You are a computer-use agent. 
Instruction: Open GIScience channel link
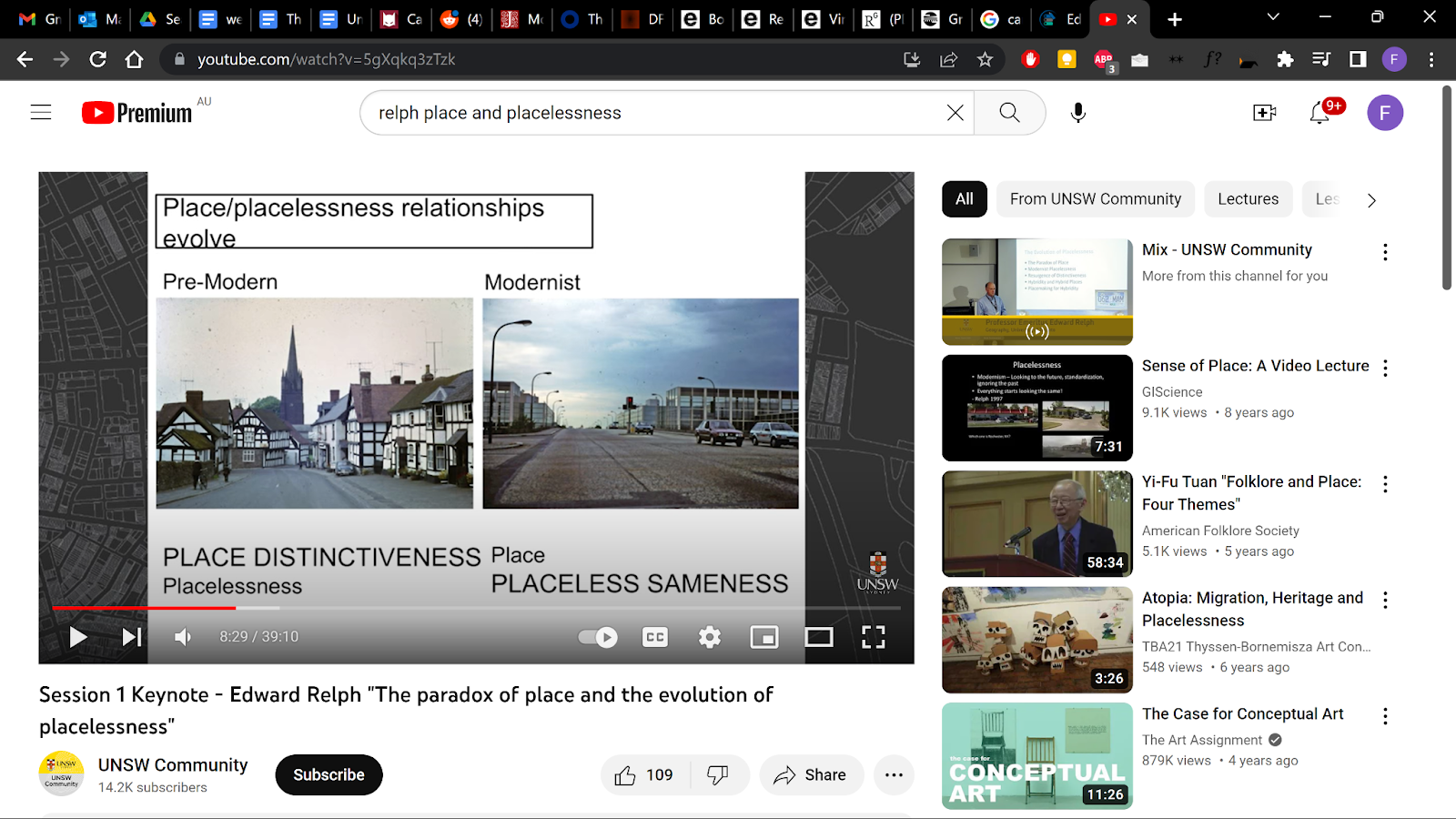1172,392
